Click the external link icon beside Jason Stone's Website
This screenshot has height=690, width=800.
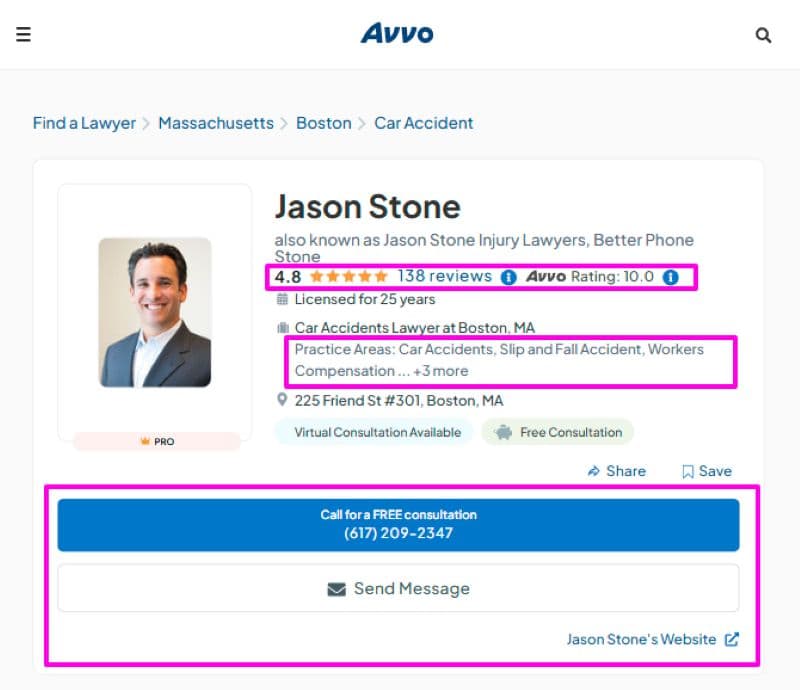(x=732, y=639)
